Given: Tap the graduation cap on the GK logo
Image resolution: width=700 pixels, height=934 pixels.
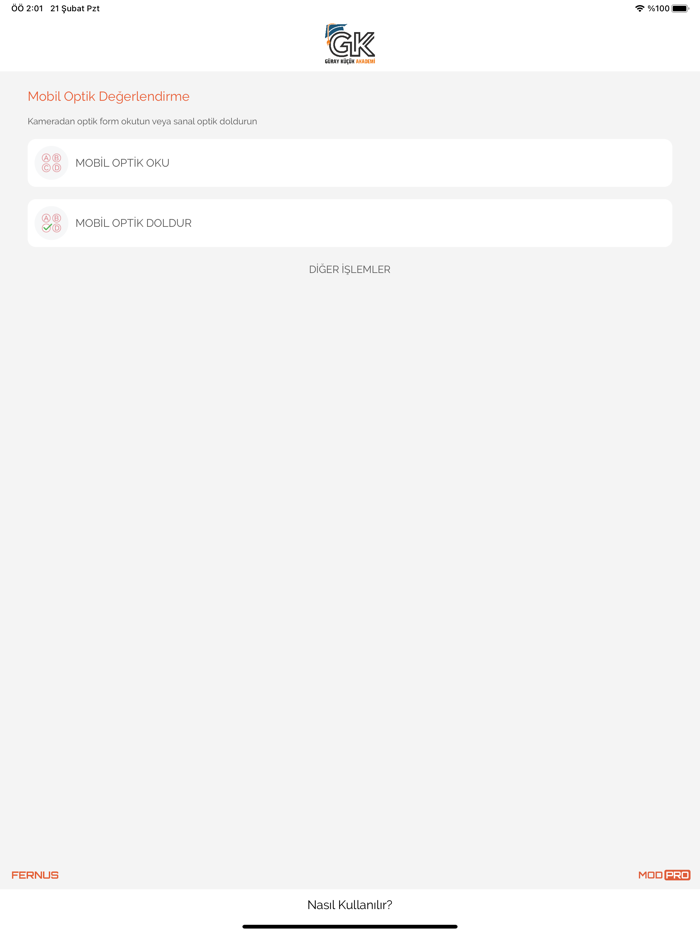Looking at the screenshot, I should [x=335, y=31].
